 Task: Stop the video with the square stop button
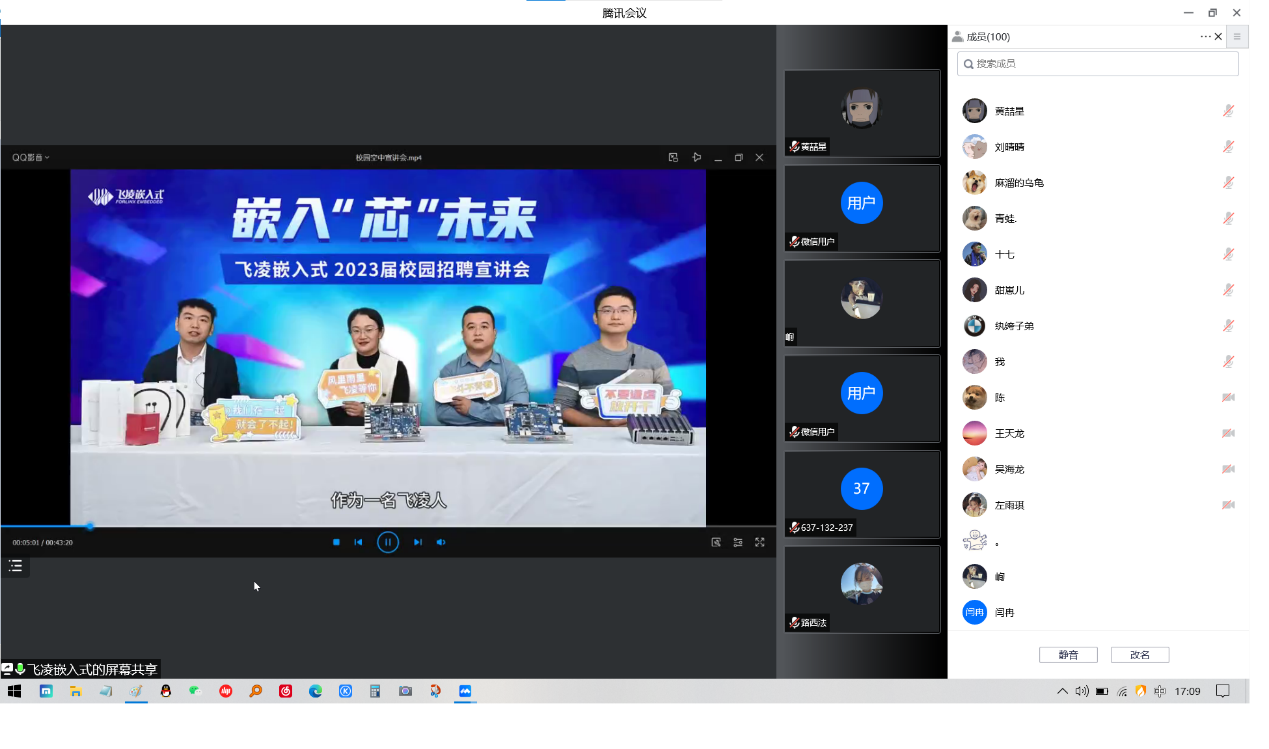[336, 542]
